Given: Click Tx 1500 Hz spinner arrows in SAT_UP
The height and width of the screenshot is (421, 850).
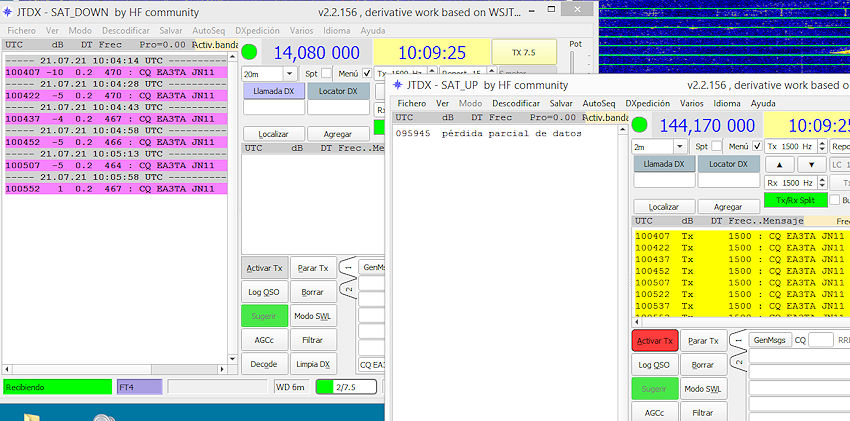Looking at the screenshot, I should (821, 145).
